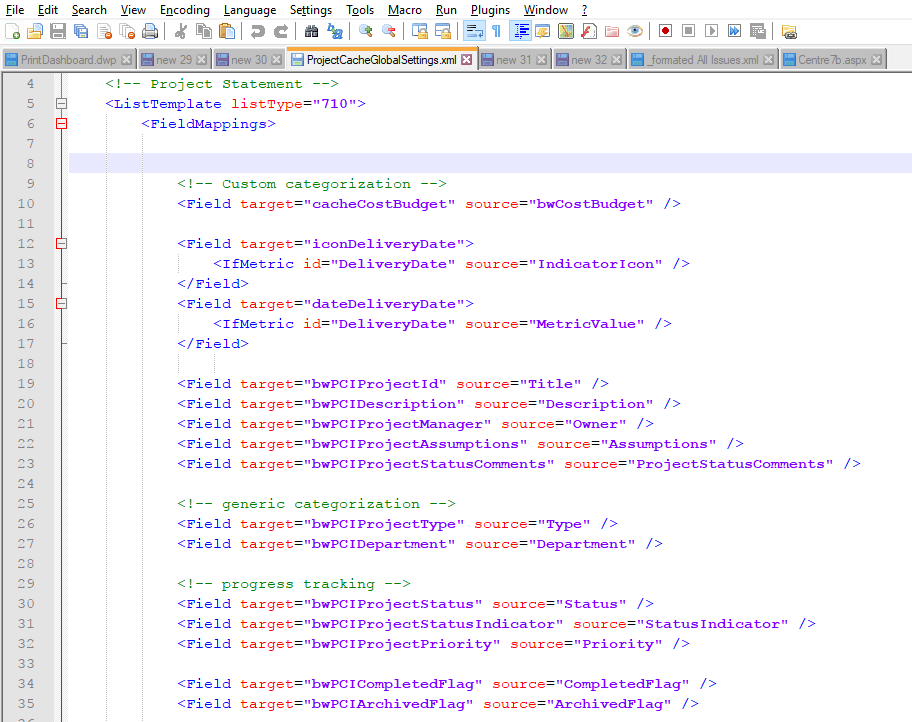Close the new 32 tab

pos(617,60)
